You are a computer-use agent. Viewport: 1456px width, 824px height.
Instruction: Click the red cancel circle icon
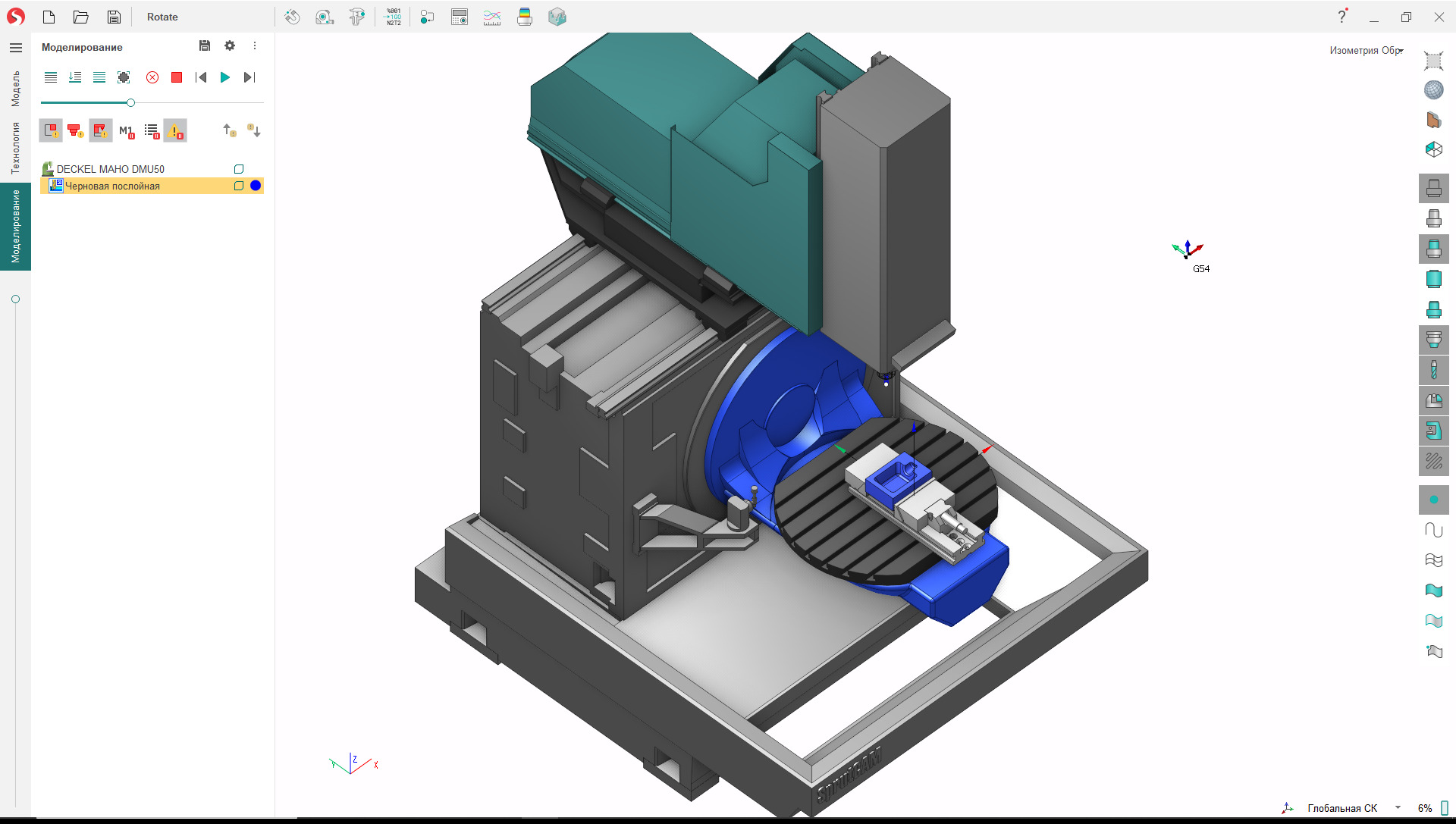(x=152, y=77)
